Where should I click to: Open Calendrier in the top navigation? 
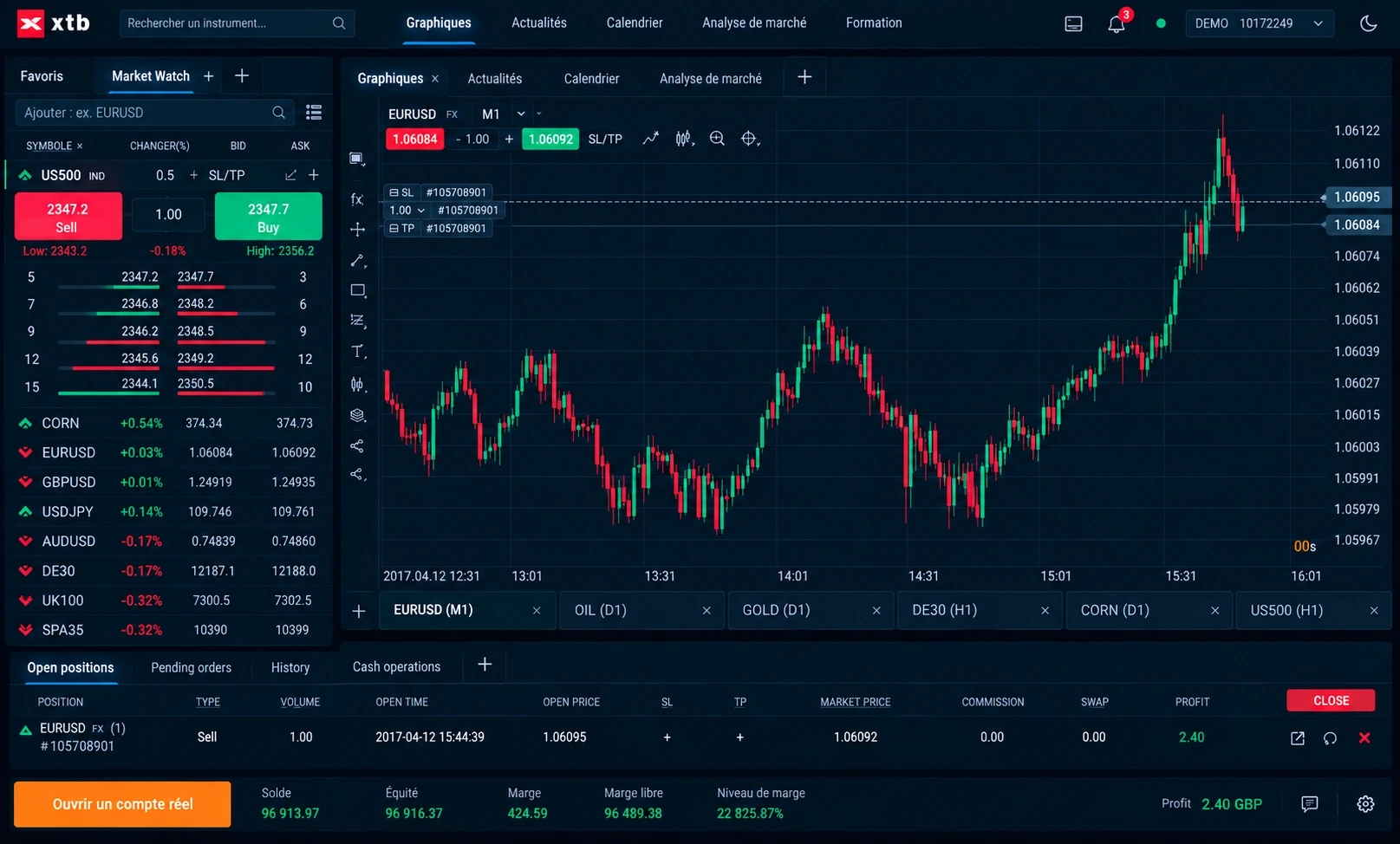click(x=635, y=23)
